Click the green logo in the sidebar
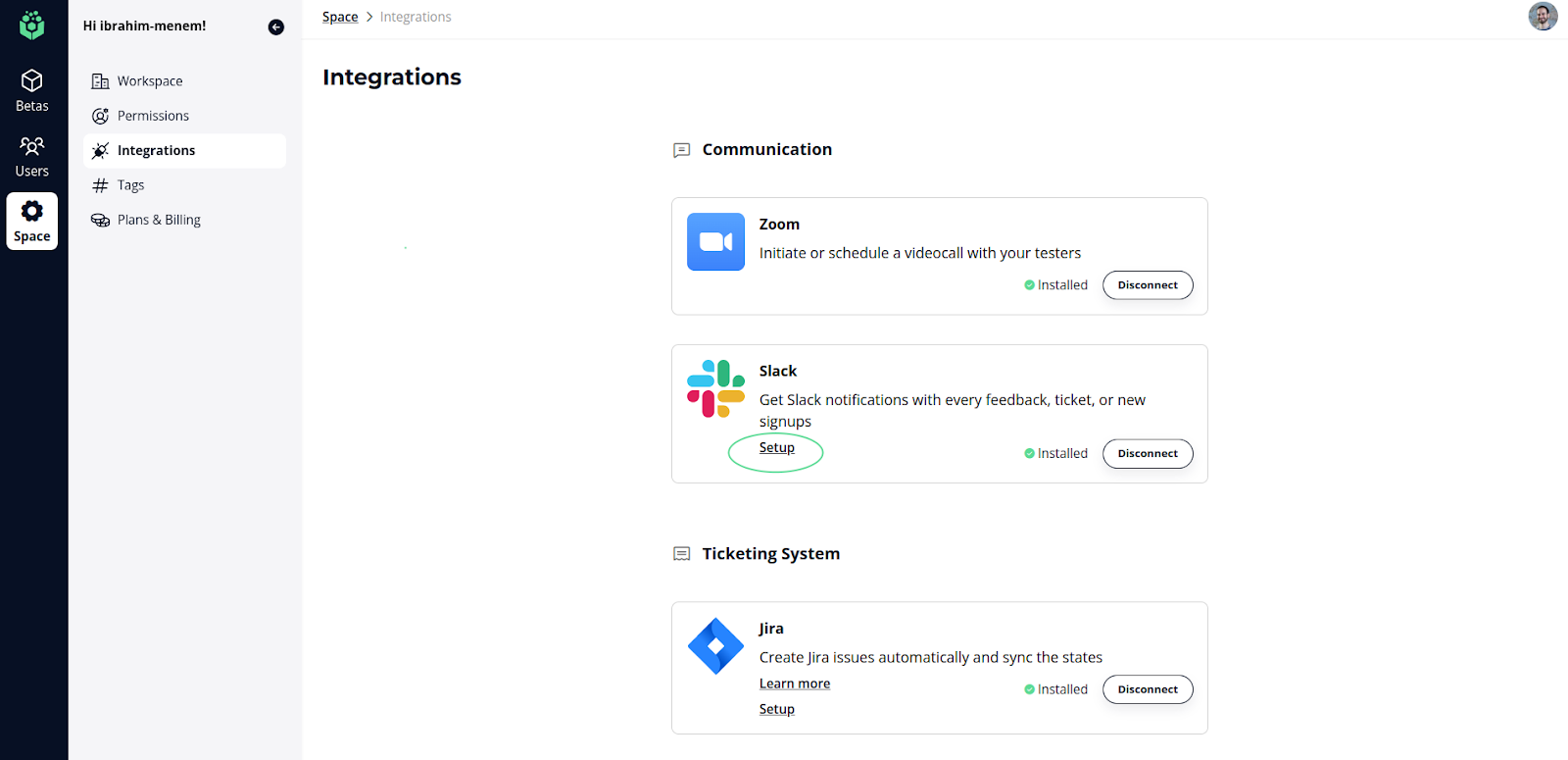The image size is (1568, 760). click(x=32, y=25)
